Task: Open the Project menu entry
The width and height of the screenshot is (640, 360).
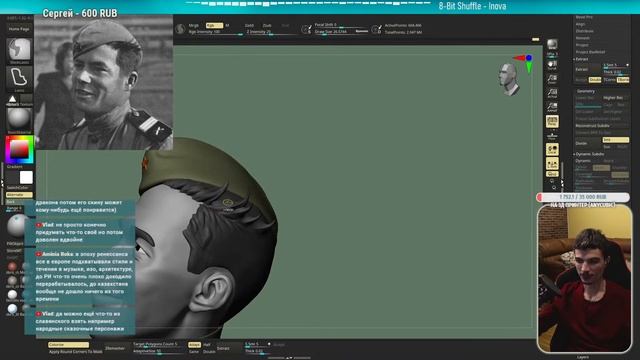Action: [x=582, y=45]
